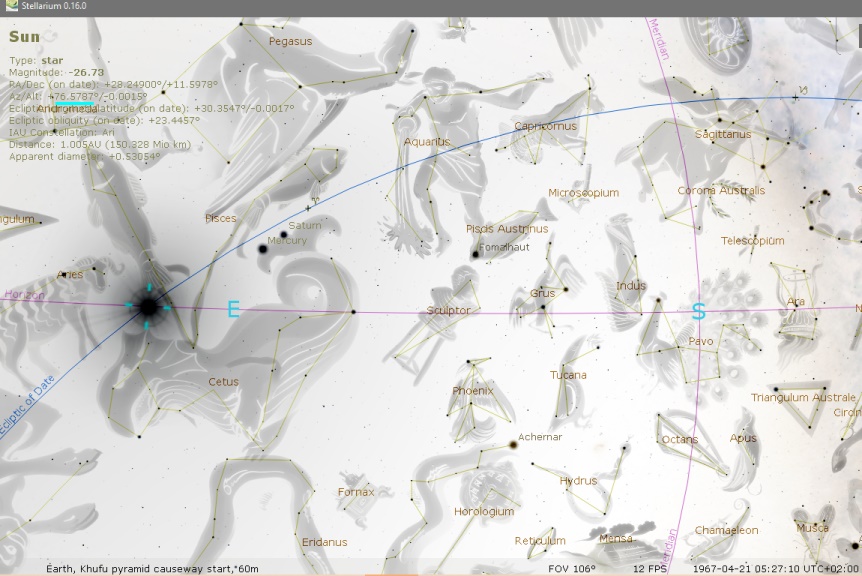The image size is (862, 576).
Task: Click the Microscopium constellation label
Action: pyautogui.click(x=583, y=193)
